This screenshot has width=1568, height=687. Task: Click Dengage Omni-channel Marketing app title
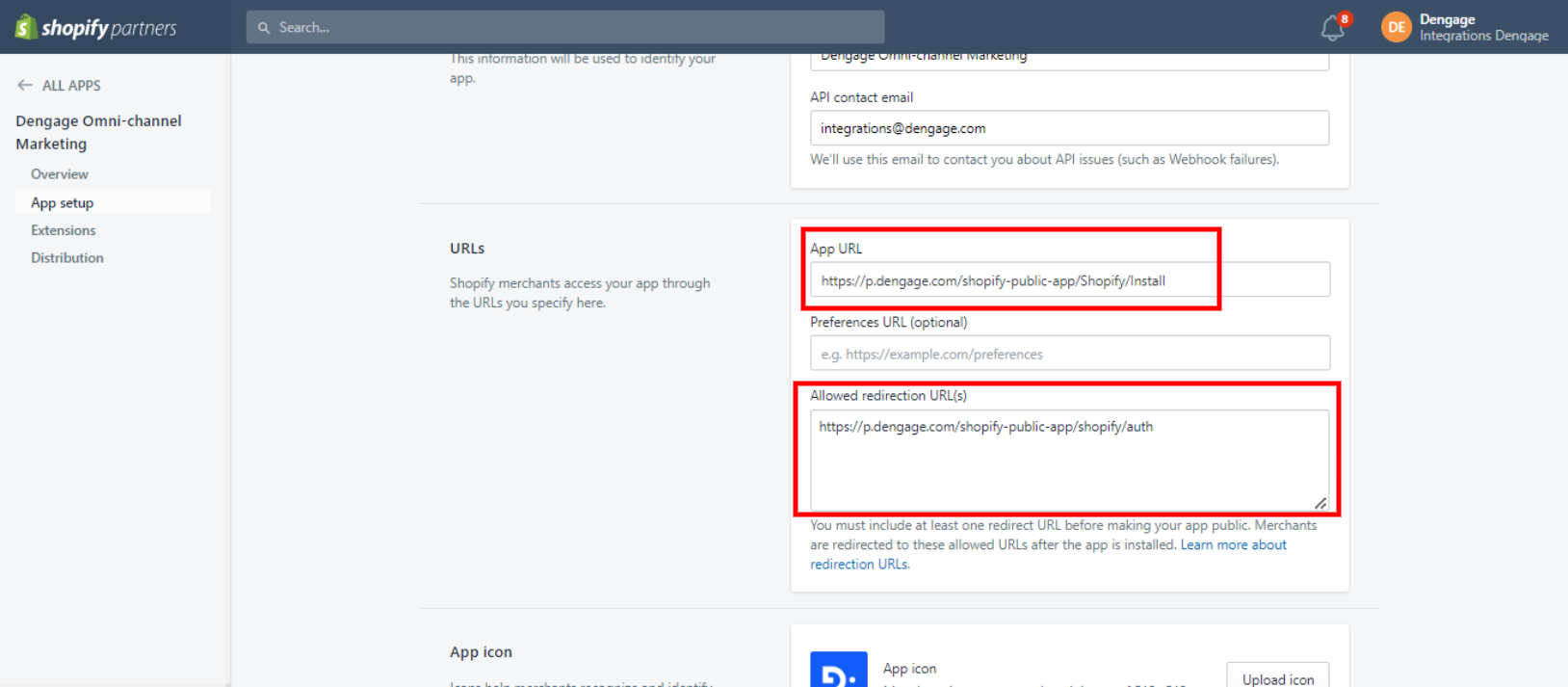98,132
